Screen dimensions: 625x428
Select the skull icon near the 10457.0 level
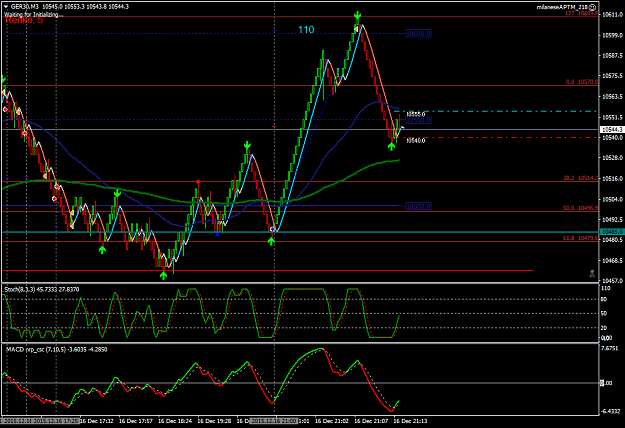(x=592, y=273)
